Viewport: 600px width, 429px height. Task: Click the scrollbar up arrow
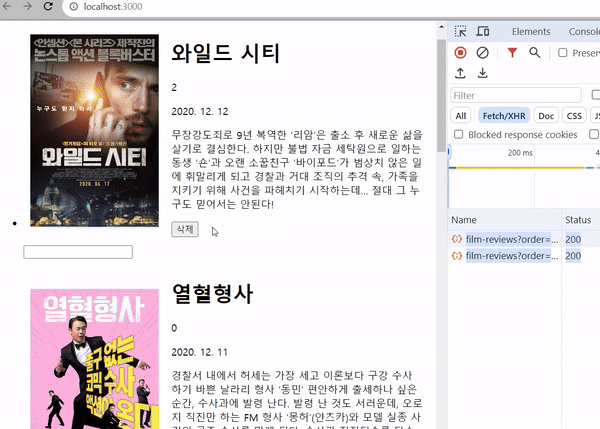441,27
